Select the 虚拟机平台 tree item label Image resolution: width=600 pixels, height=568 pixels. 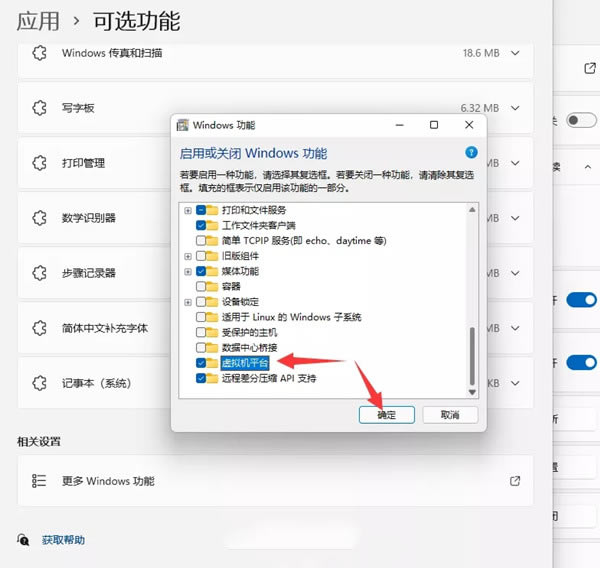point(245,363)
